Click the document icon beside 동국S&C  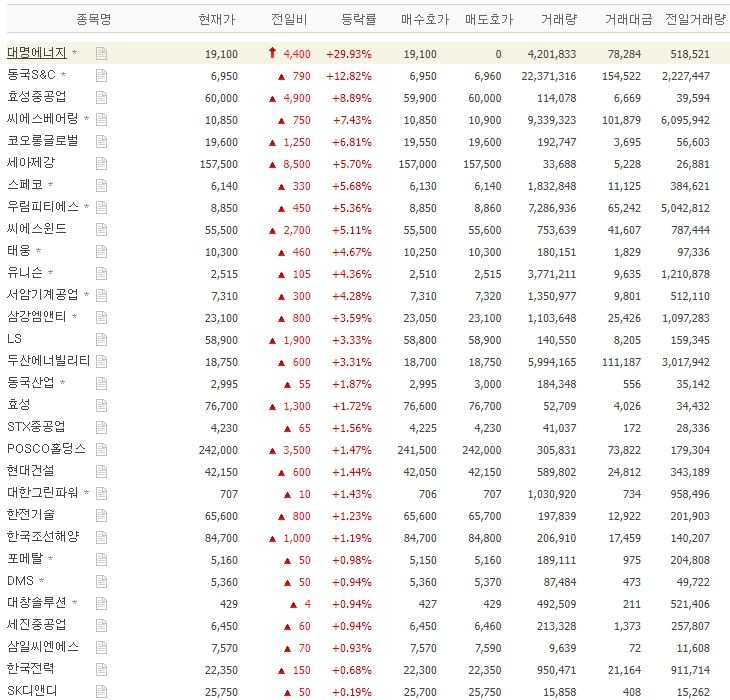tap(101, 75)
